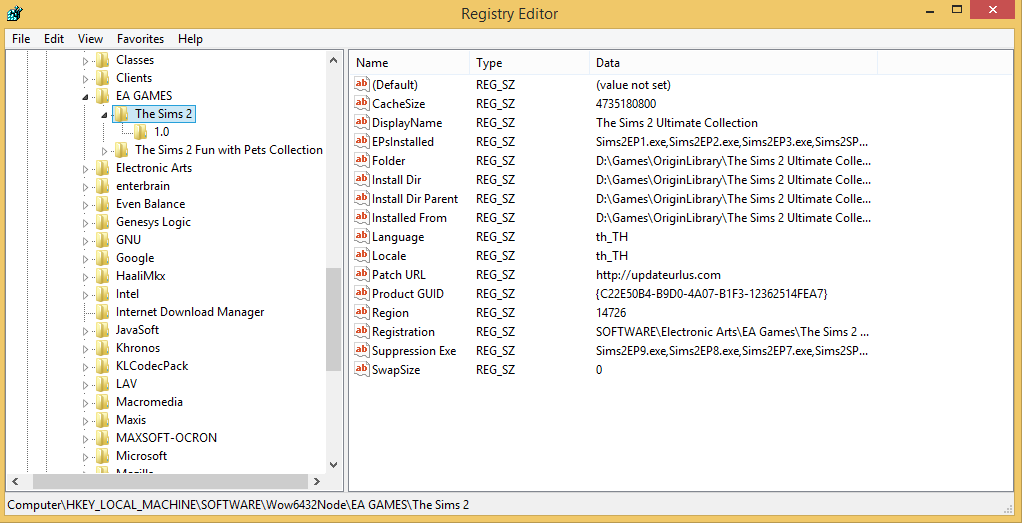Click tree scrollbar up arrow
Viewport: 1022px width, 523px height.
click(334, 60)
